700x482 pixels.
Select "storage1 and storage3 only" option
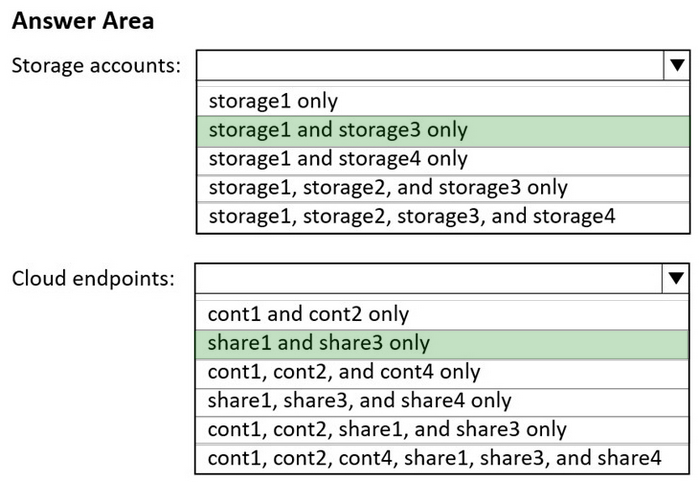pyautogui.click(x=443, y=131)
